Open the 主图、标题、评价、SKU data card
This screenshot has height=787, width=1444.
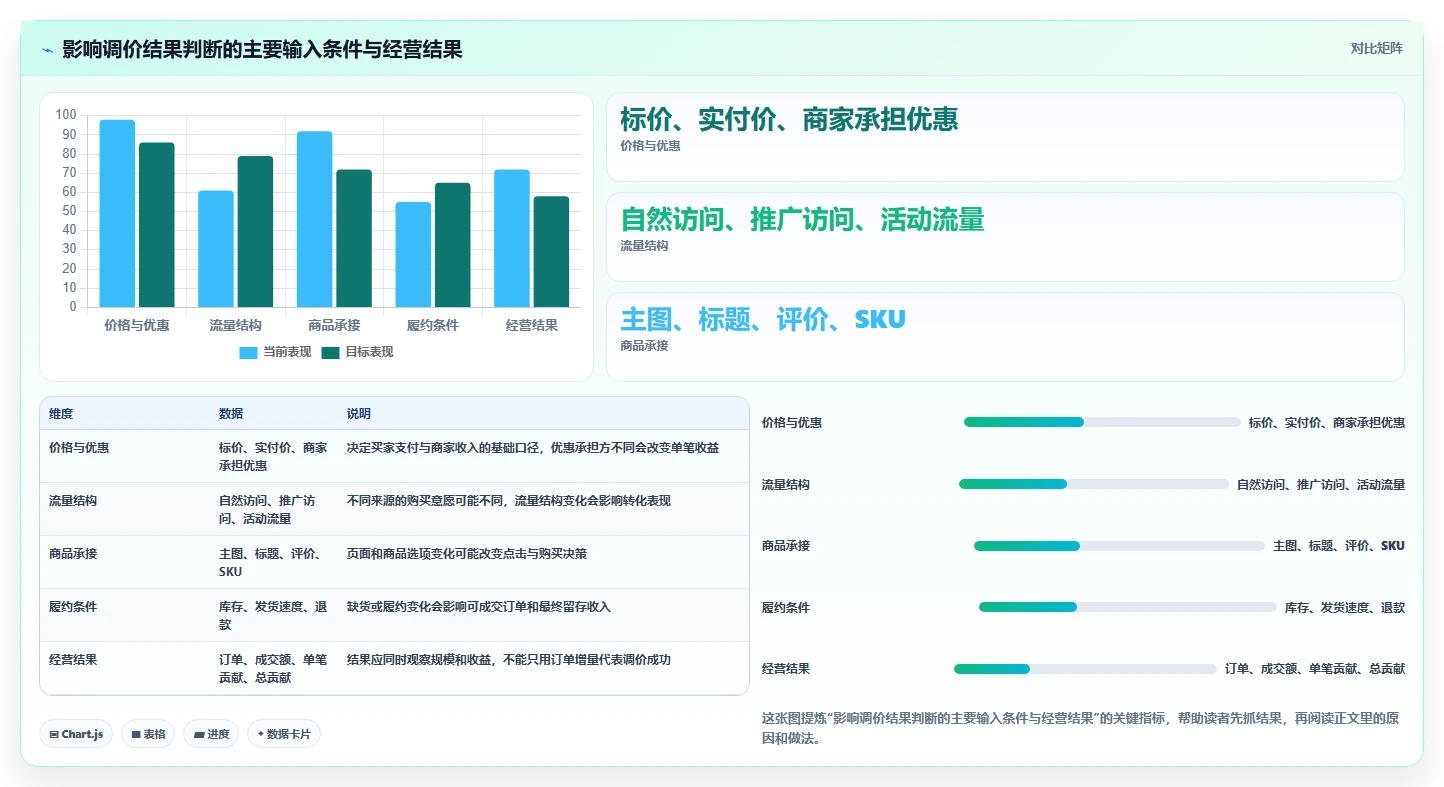coord(1005,337)
